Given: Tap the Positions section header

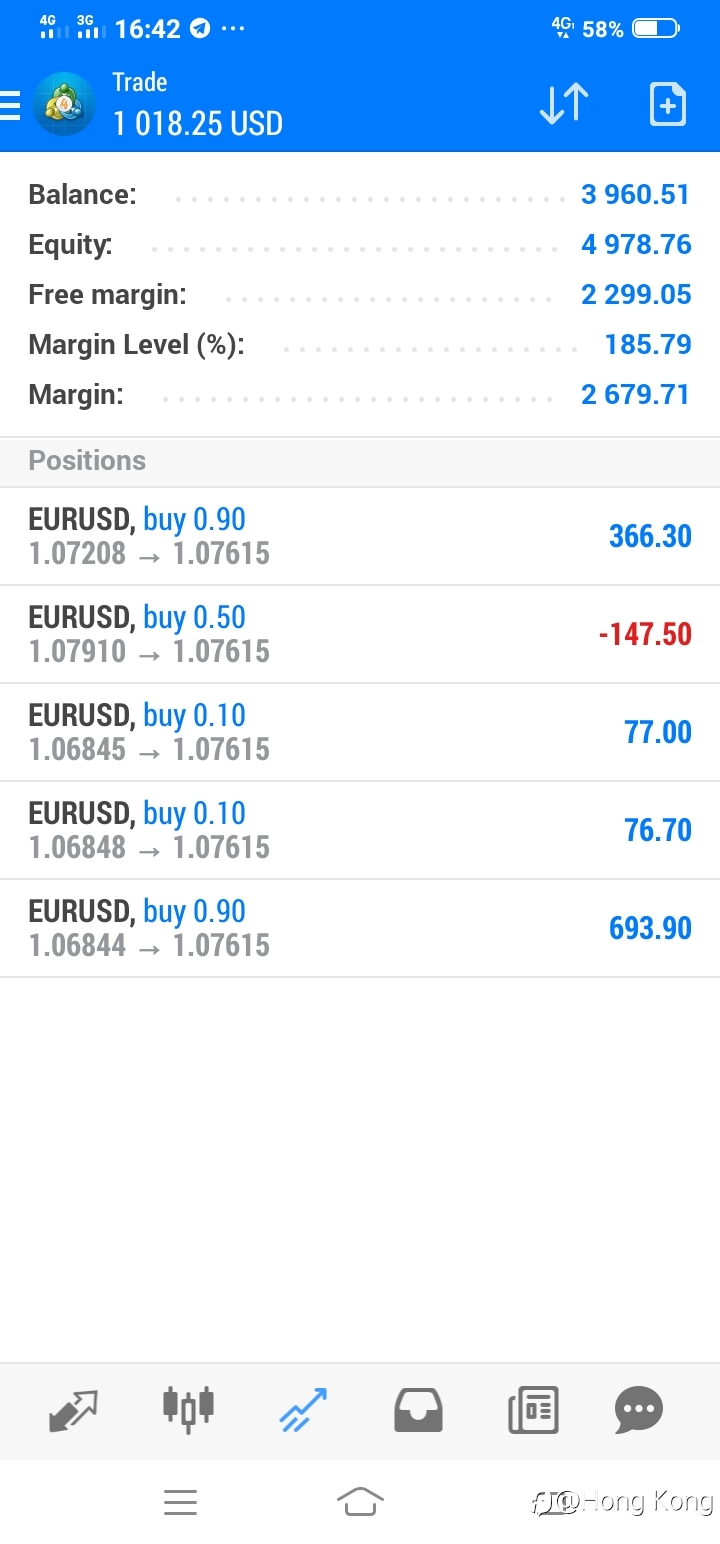Looking at the screenshot, I should pyautogui.click(x=360, y=462).
